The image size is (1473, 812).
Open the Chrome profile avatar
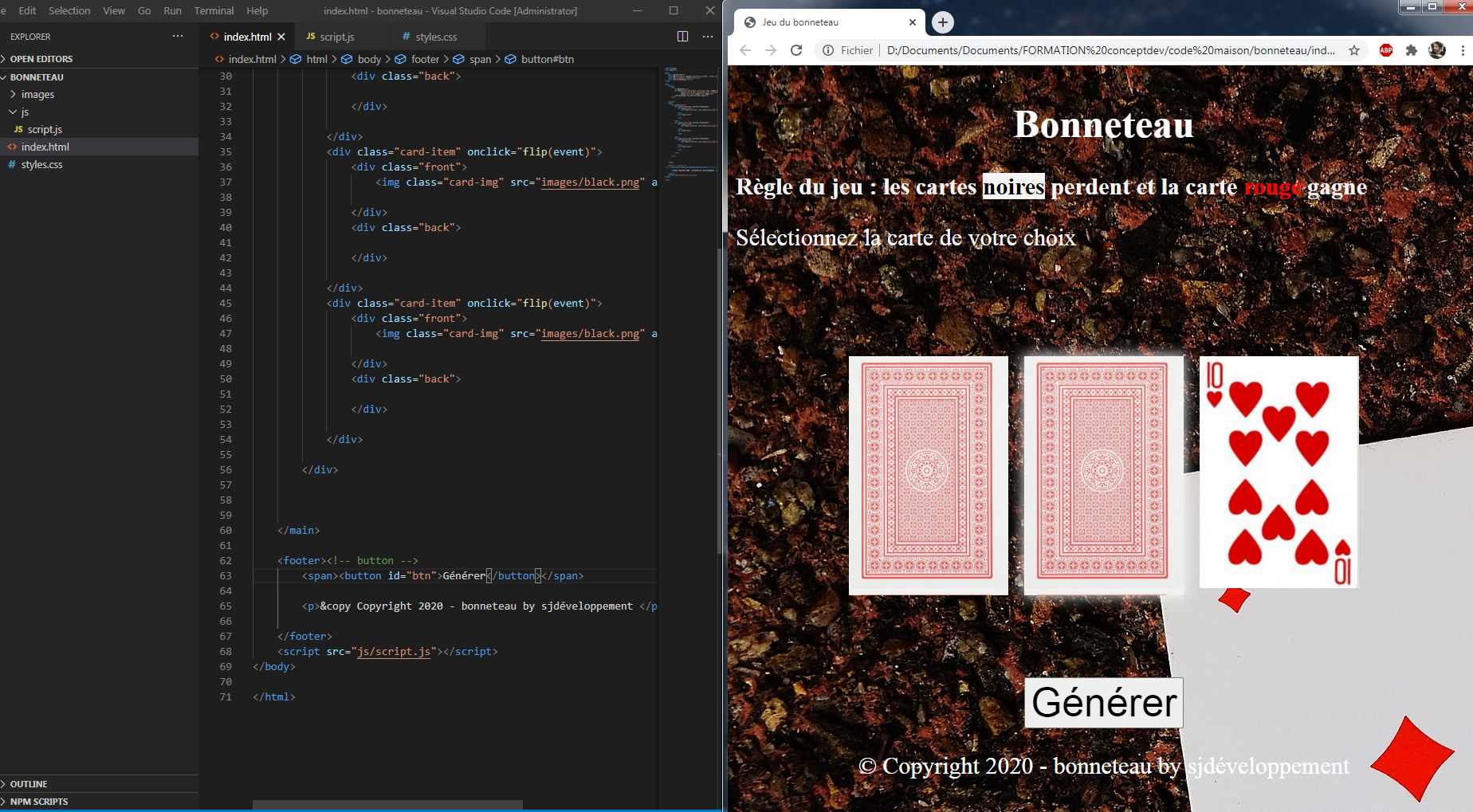(1437, 50)
